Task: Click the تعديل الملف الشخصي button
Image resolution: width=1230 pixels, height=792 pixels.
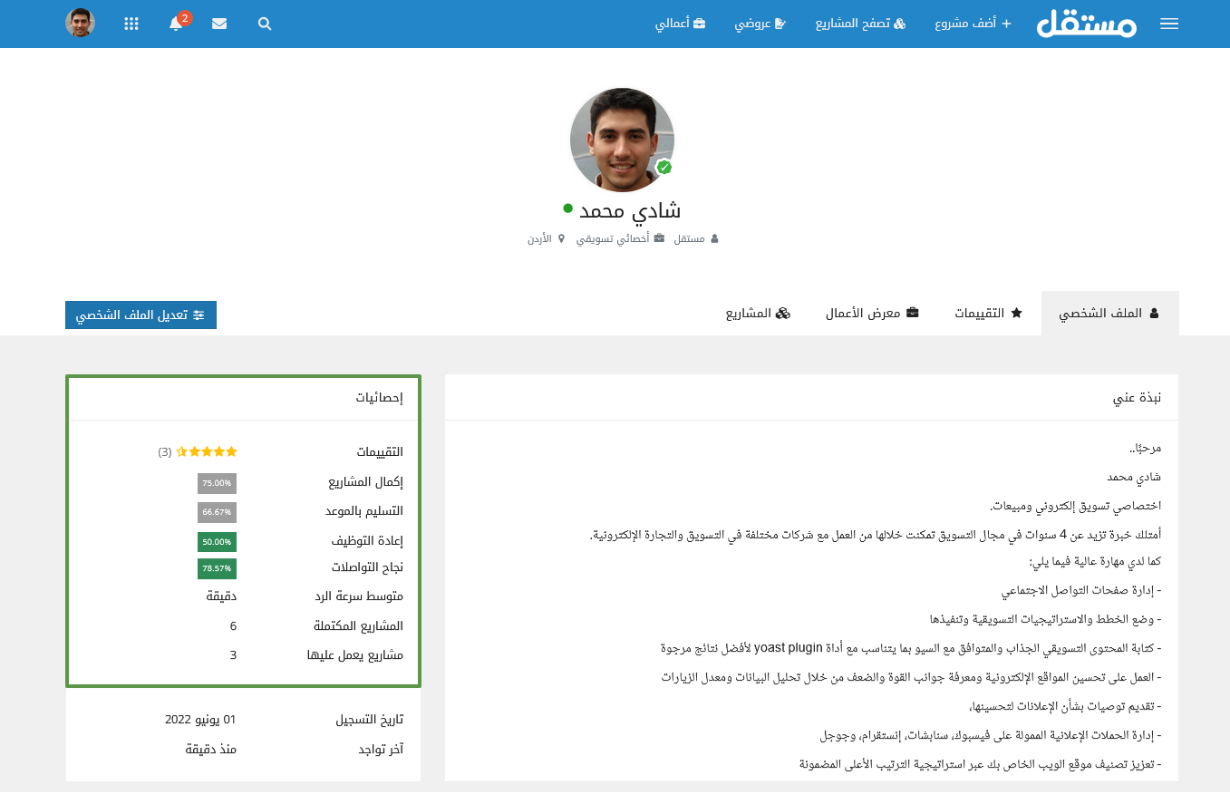Action: point(141,315)
